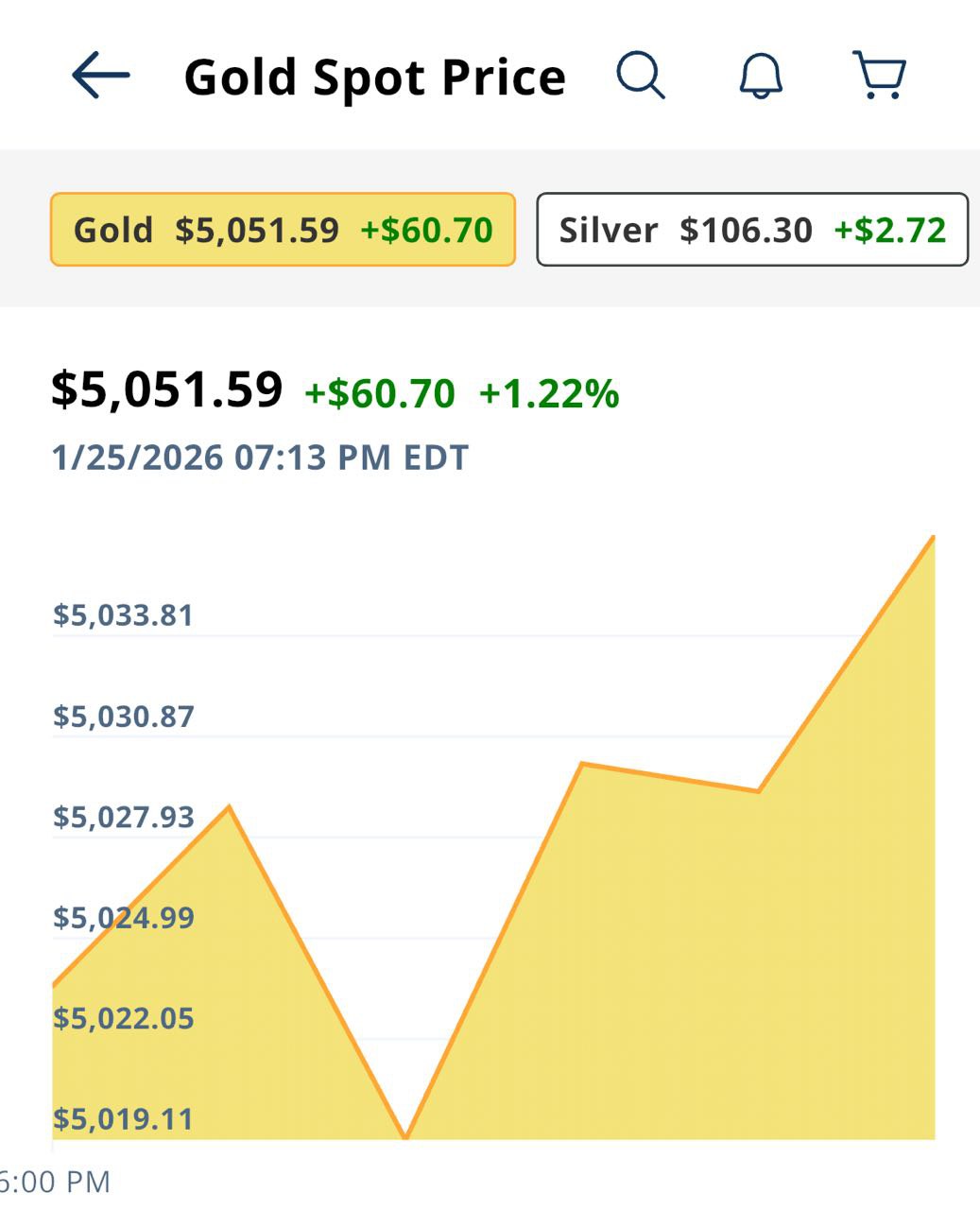Tap the $5,027.93 axis label
This screenshot has width=980, height=1210.
click(123, 817)
